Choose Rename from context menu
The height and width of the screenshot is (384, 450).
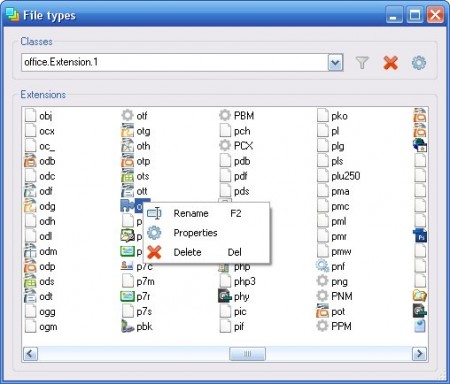pyautogui.click(x=191, y=213)
